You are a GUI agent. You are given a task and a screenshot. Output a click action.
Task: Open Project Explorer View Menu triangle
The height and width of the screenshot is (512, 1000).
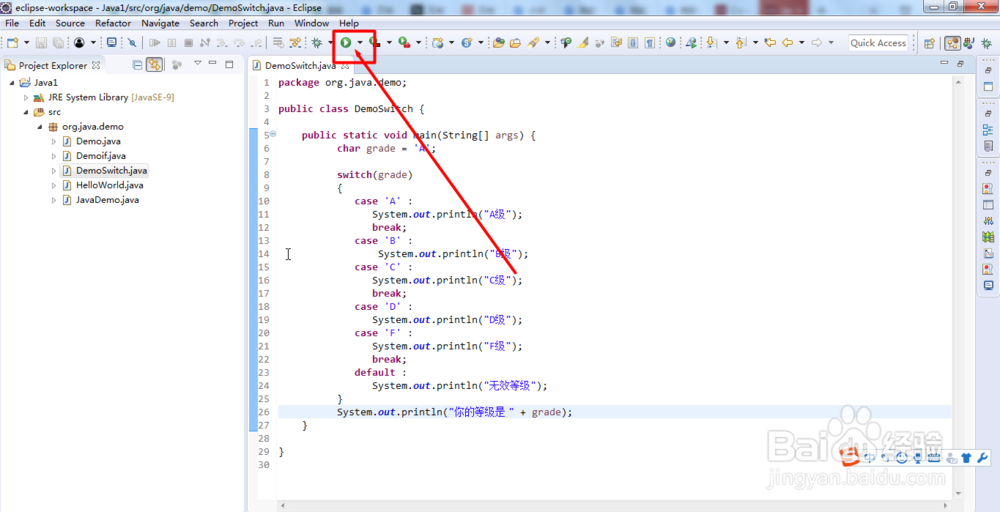(x=198, y=62)
